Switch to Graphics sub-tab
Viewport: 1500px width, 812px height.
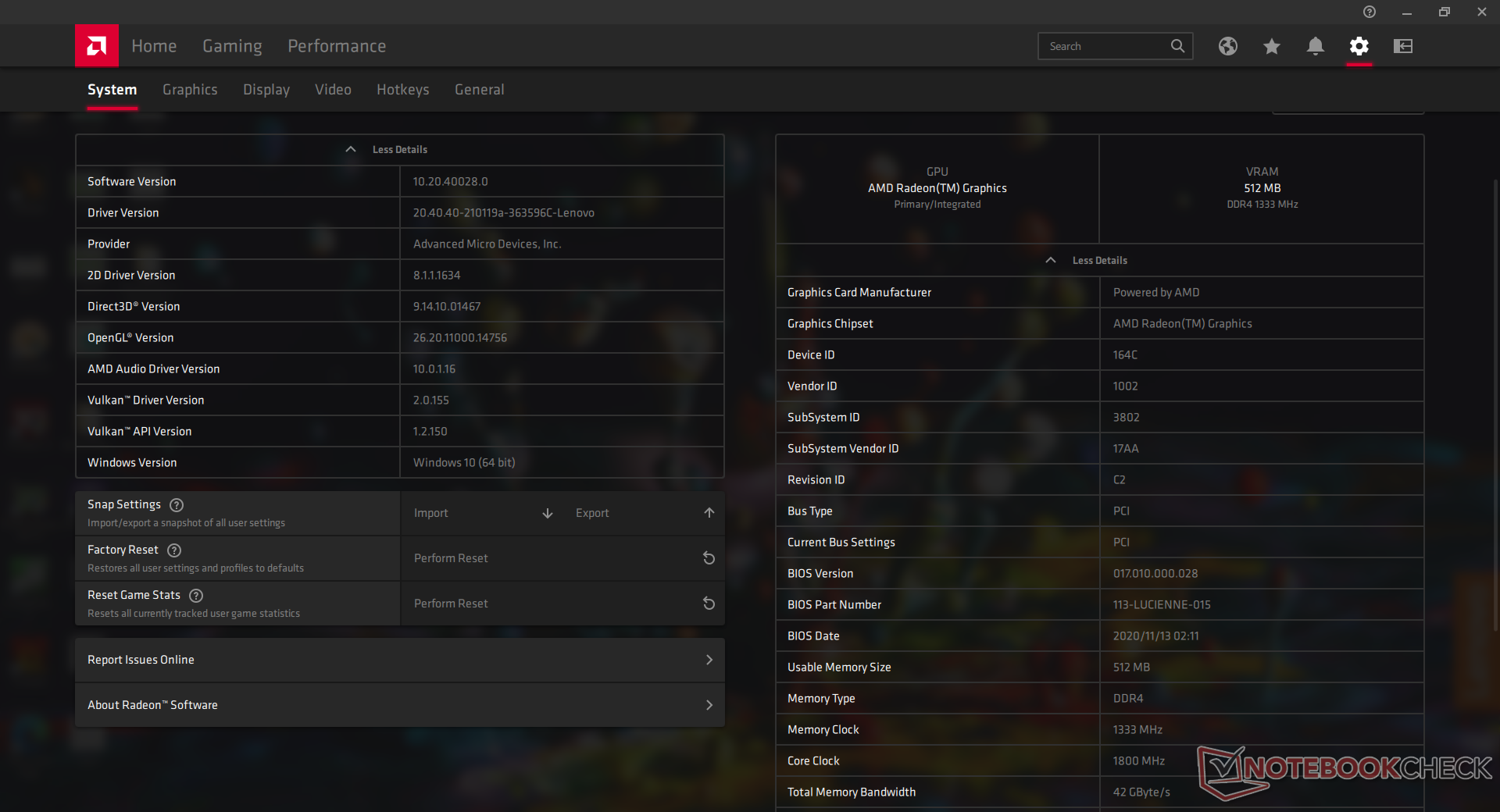tap(190, 90)
